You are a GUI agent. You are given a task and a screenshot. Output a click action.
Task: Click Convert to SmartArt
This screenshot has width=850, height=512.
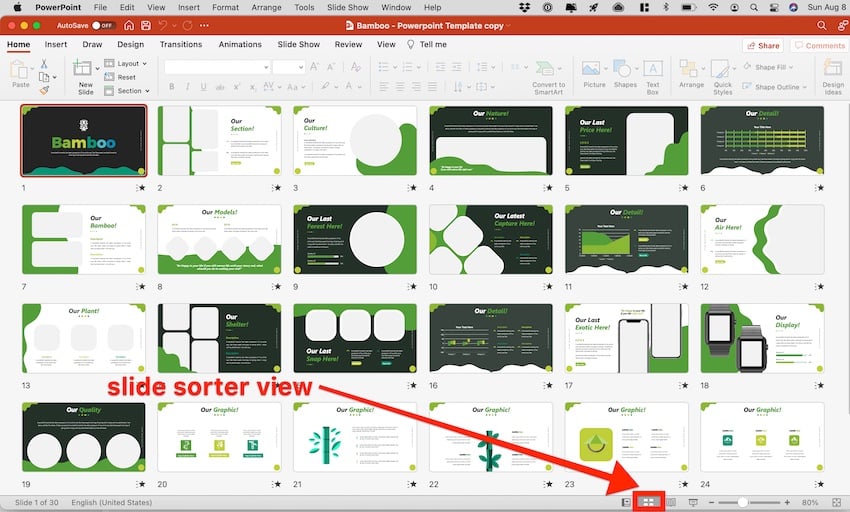pos(548,75)
